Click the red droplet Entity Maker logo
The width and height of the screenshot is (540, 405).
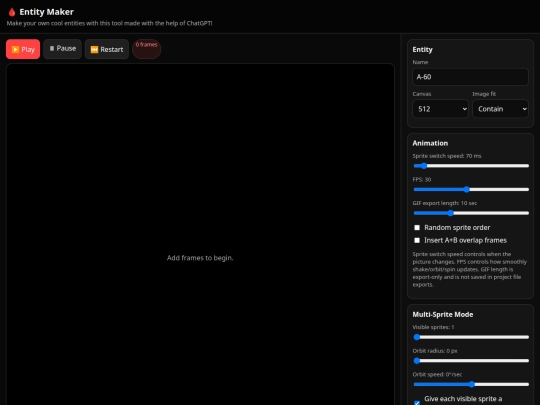click(12, 12)
